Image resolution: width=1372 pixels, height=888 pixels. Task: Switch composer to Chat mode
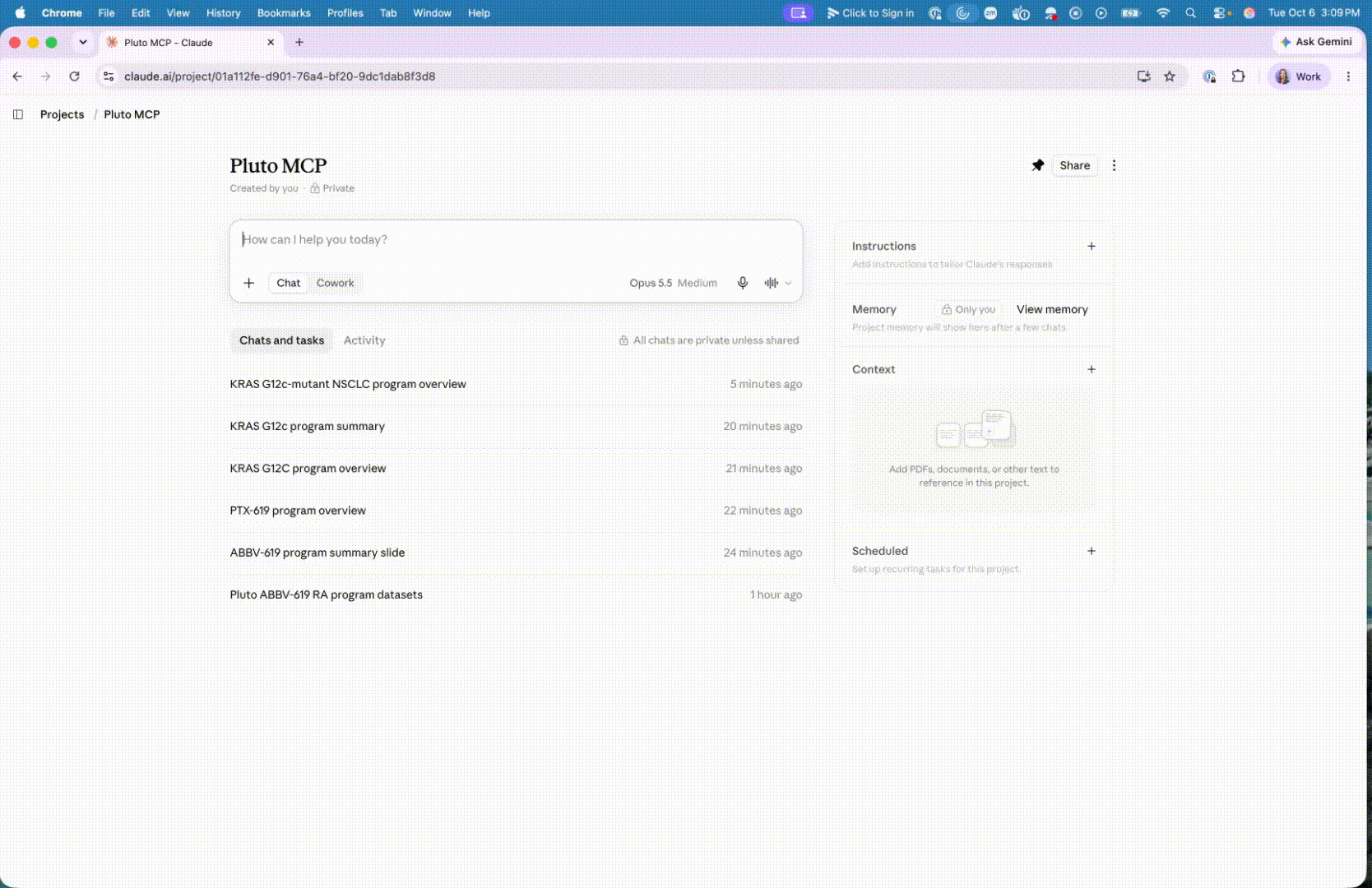(289, 283)
